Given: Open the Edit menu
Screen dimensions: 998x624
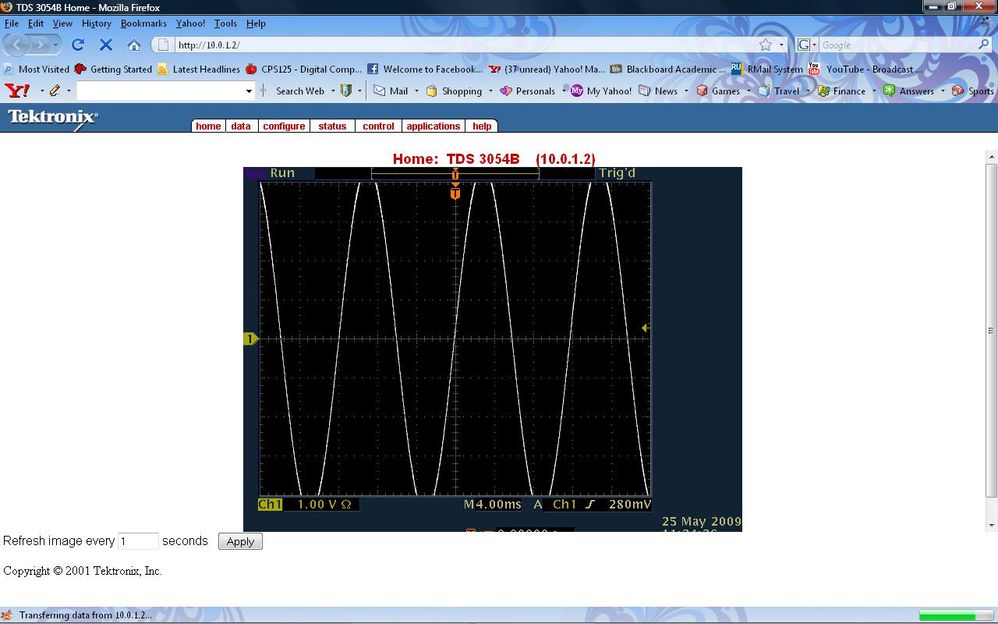Looking at the screenshot, I should point(36,24).
